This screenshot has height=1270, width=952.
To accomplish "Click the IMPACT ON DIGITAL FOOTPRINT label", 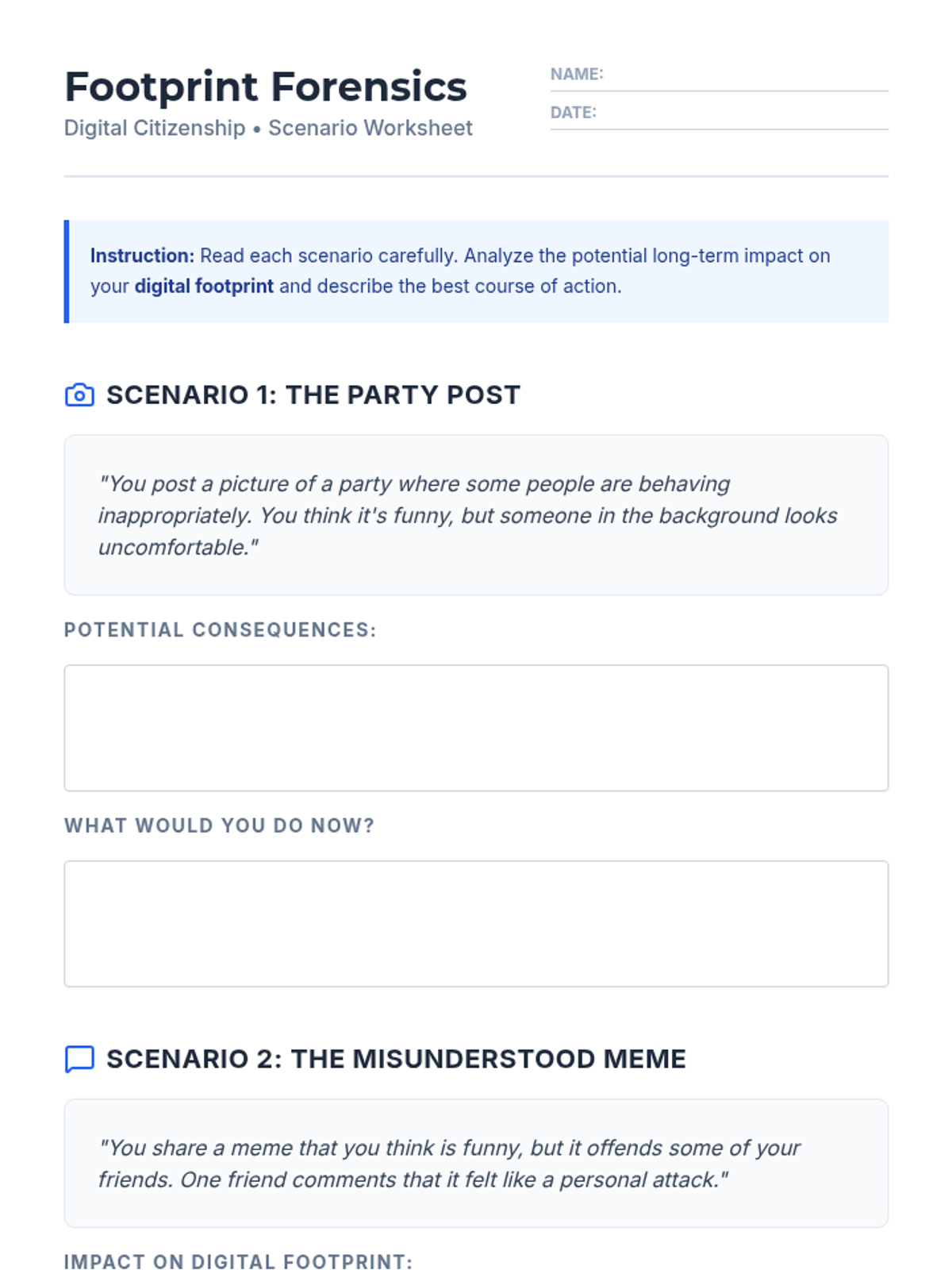I will (x=238, y=1262).
